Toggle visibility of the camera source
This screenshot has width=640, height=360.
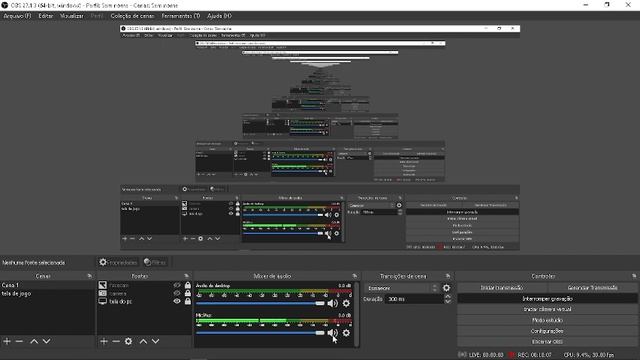pyautogui.click(x=177, y=293)
